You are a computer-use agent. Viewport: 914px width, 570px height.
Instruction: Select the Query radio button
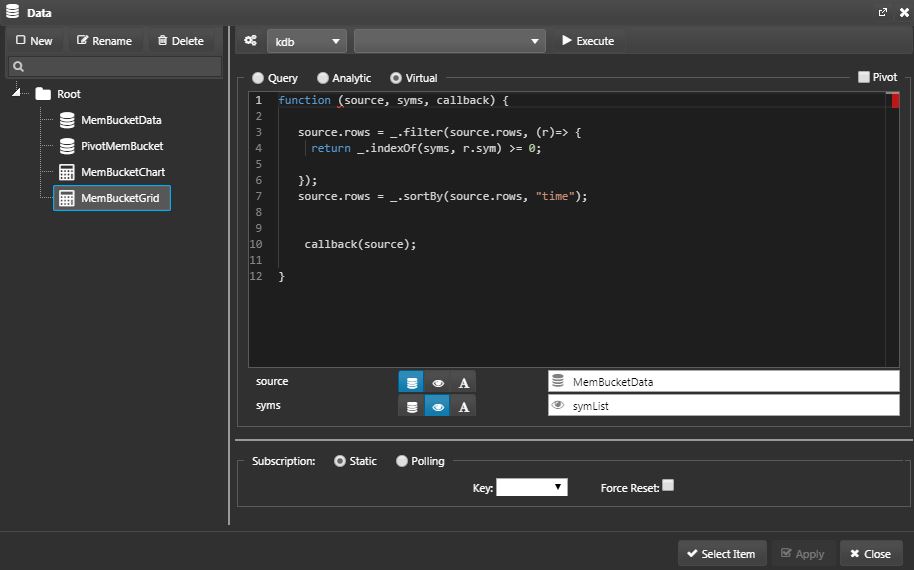click(258, 78)
